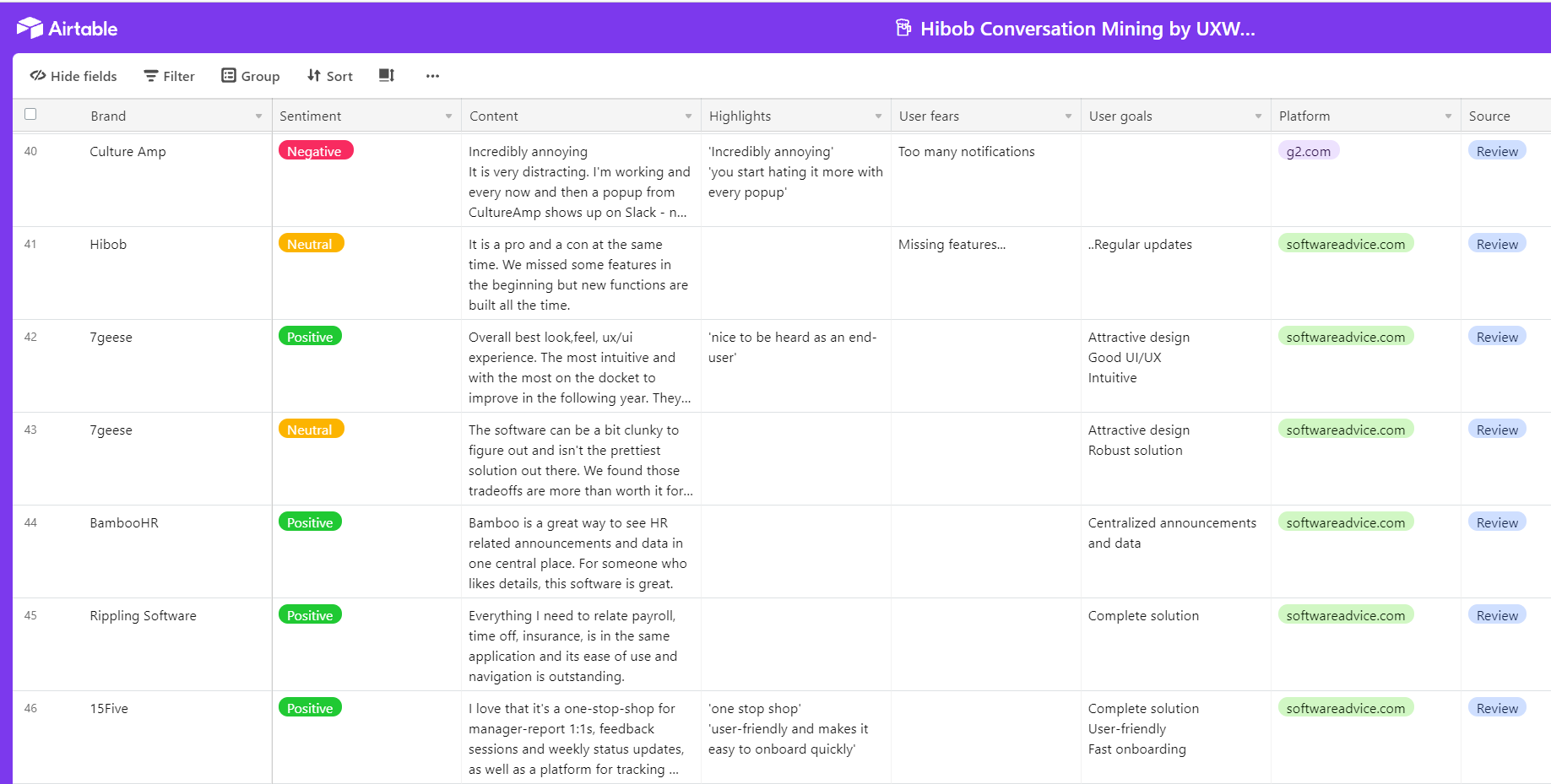1551x784 pixels.
Task: Click the Neutral sentiment tag for Hibob
Action: click(x=311, y=244)
